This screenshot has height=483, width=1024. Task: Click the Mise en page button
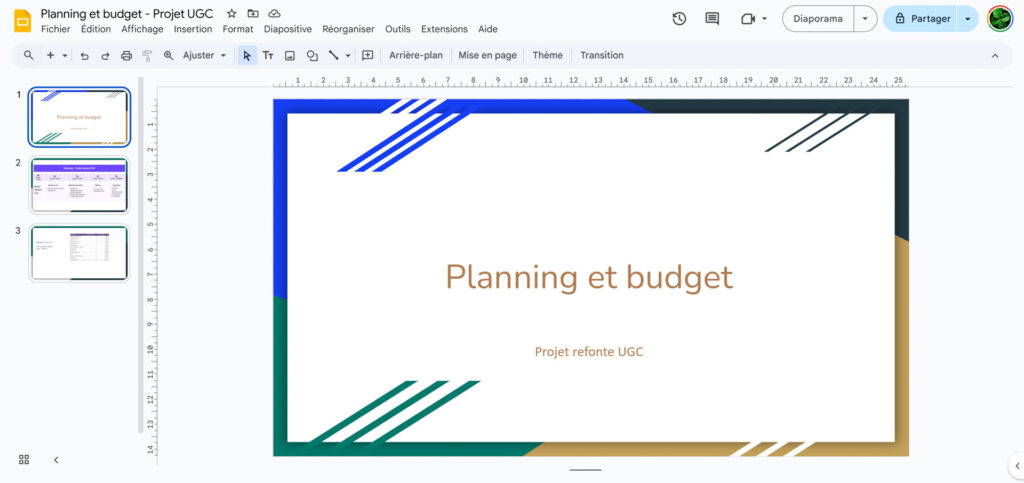point(487,55)
